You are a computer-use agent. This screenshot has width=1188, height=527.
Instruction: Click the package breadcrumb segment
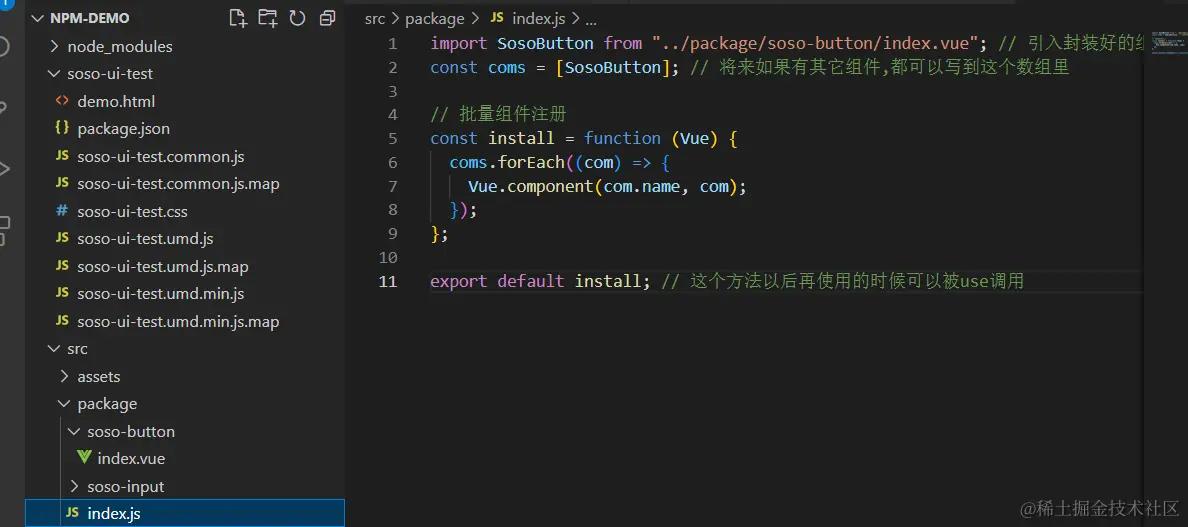coord(434,19)
